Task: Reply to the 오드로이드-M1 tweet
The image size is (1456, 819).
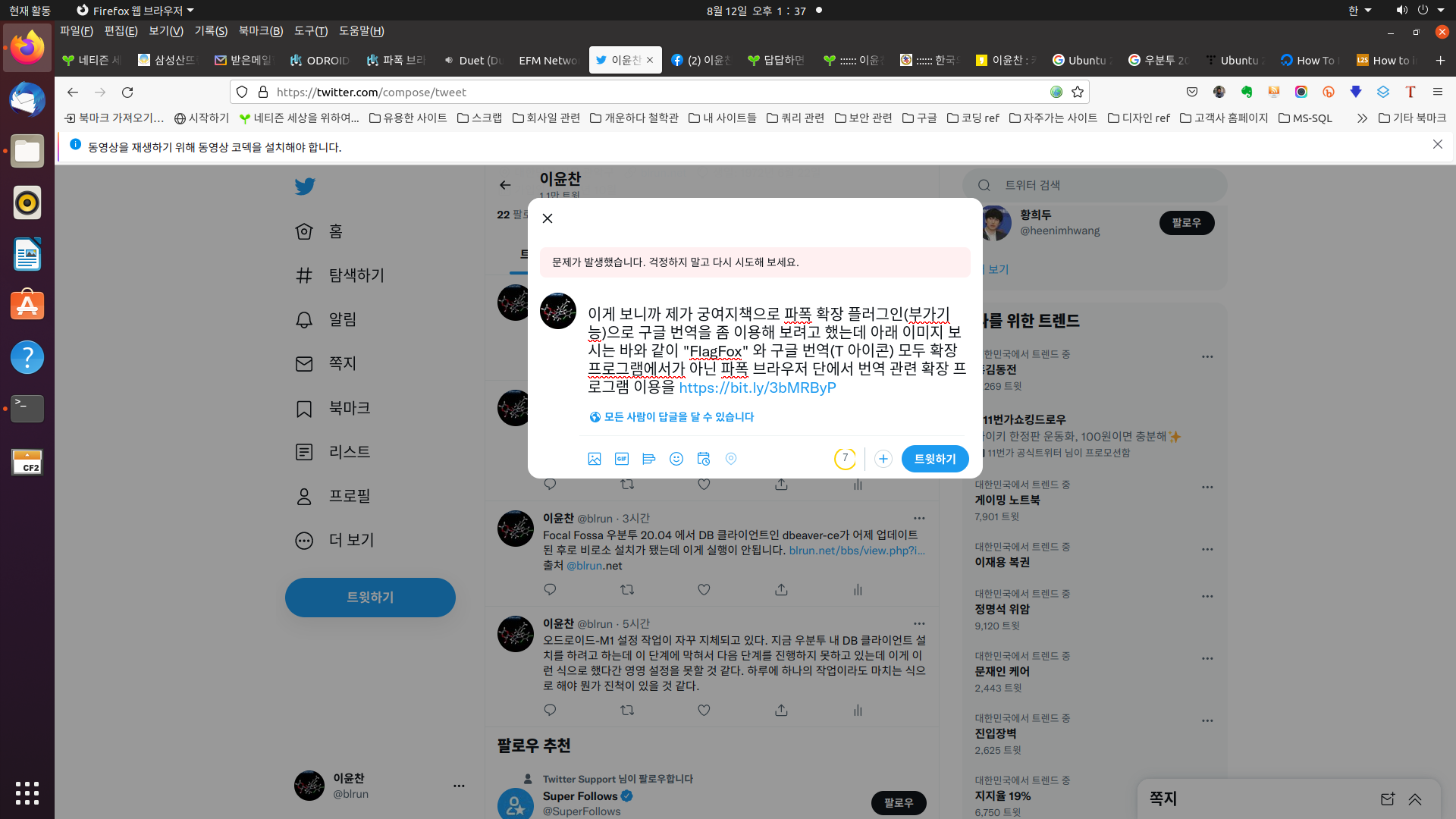Action: pyautogui.click(x=551, y=710)
